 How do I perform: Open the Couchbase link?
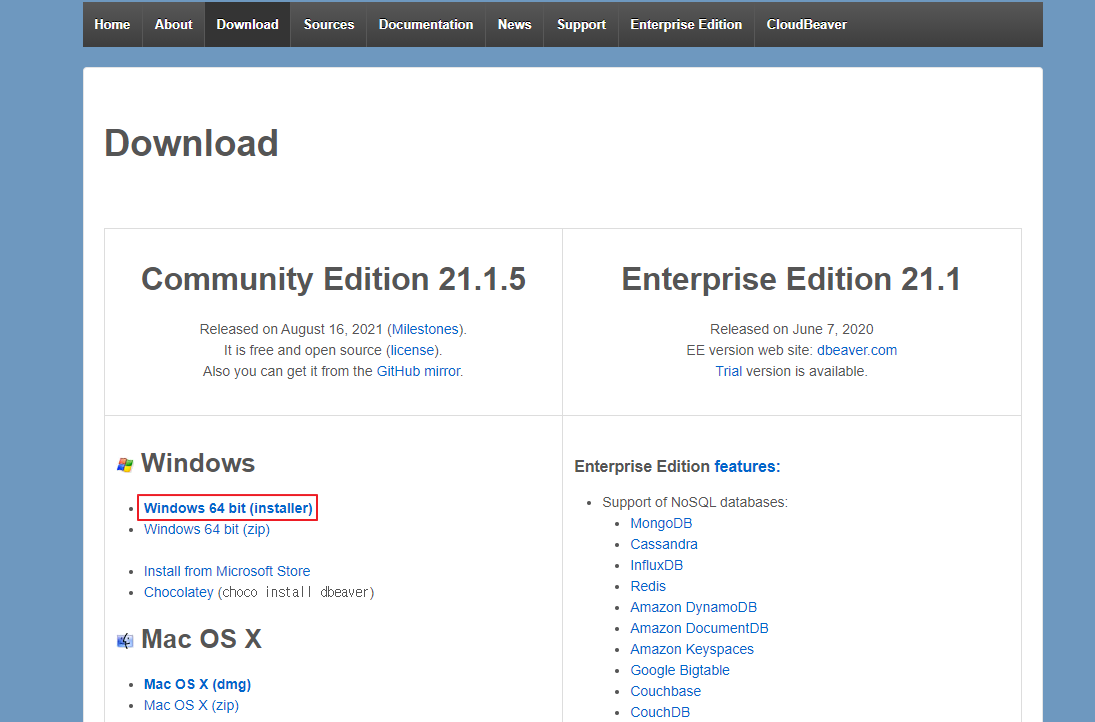pyautogui.click(x=666, y=691)
